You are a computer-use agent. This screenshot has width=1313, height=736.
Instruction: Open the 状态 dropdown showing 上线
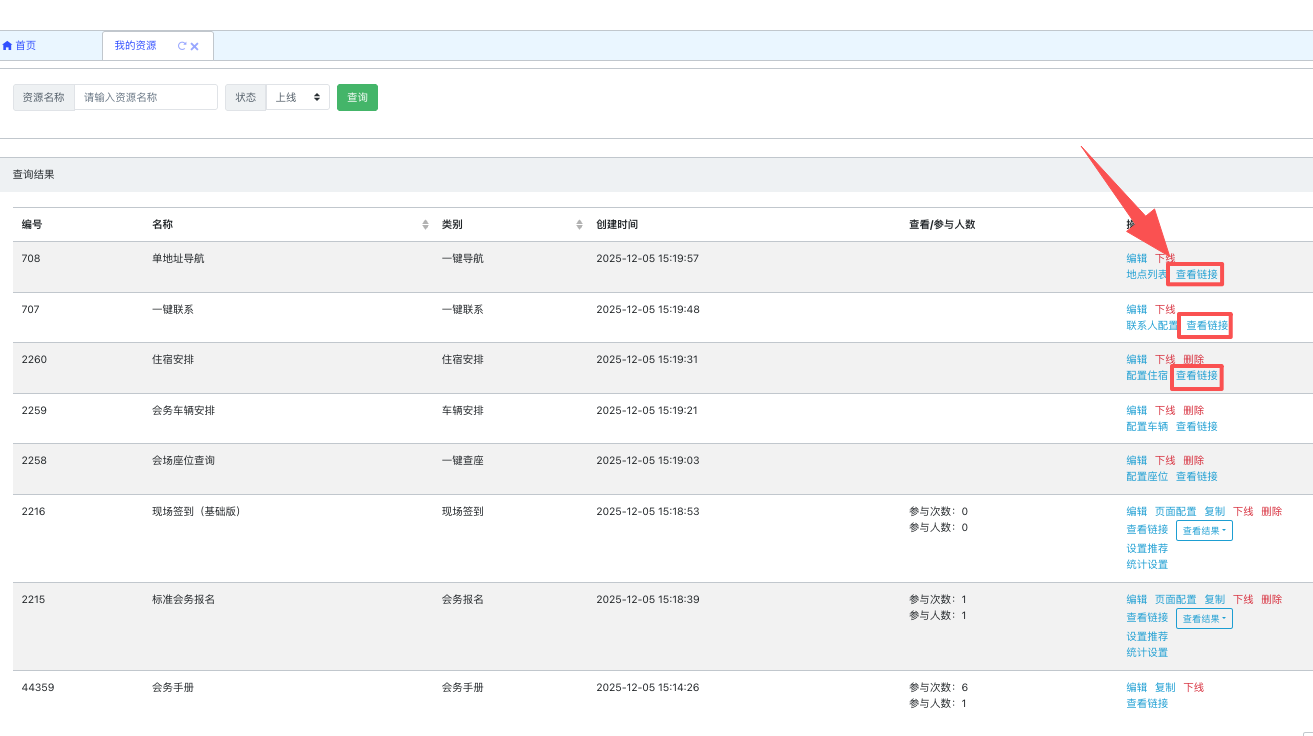pos(297,97)
